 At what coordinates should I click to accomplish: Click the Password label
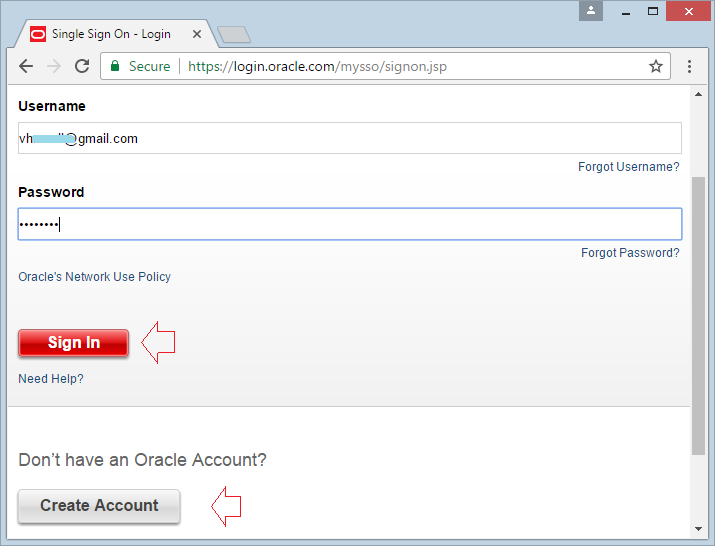(x=51, y=192)
